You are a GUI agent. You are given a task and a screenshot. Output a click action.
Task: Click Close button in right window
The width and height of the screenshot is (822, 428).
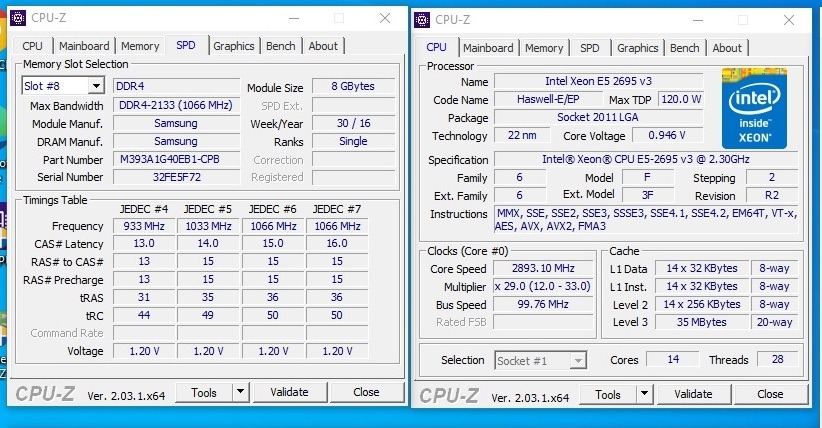click(x=770, y=394)
